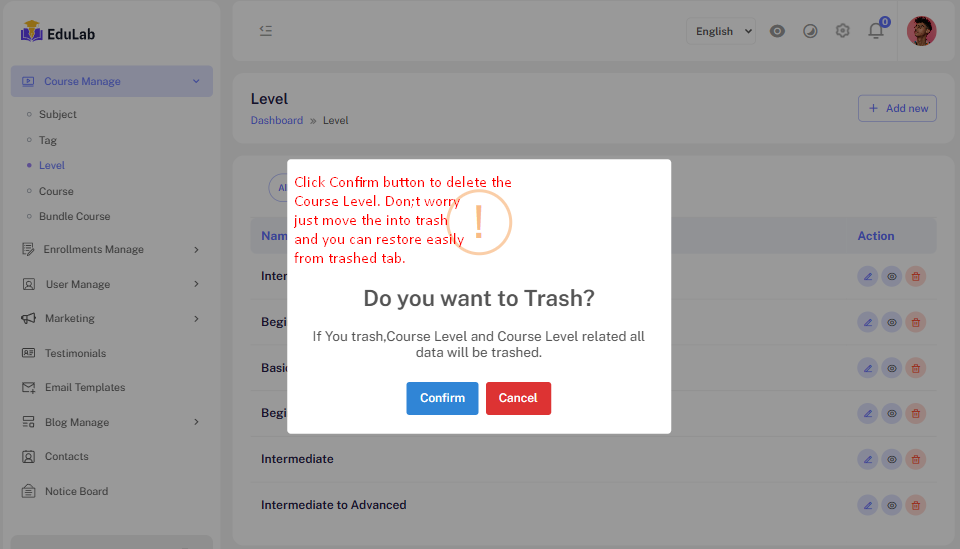The image size is (960, 549).
Task: Click the notification bell icon
Action: tap(876, 31)
